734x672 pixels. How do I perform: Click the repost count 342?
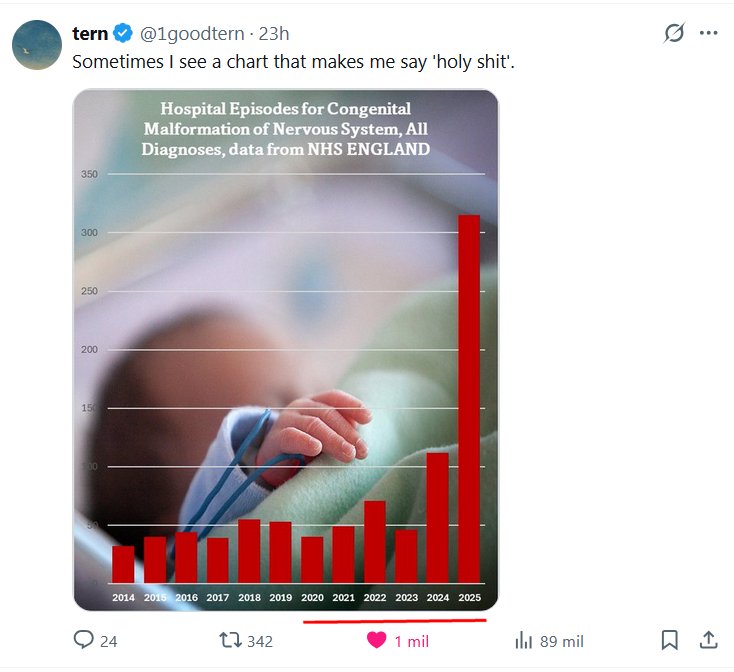[x=260, y=641]
